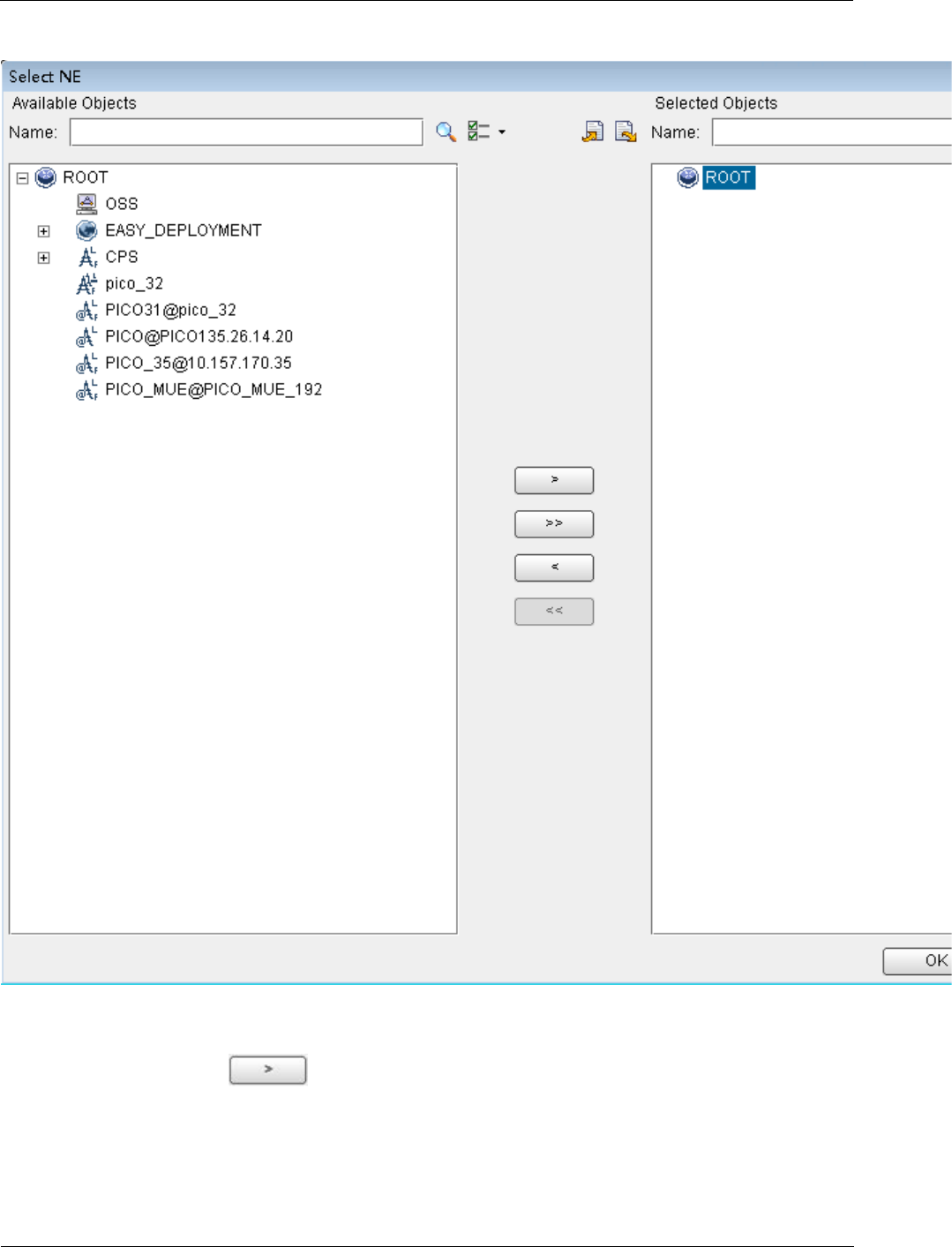Click the remove selected (<) button
This screenshot has height=1247, width=952.
(554, 567)
